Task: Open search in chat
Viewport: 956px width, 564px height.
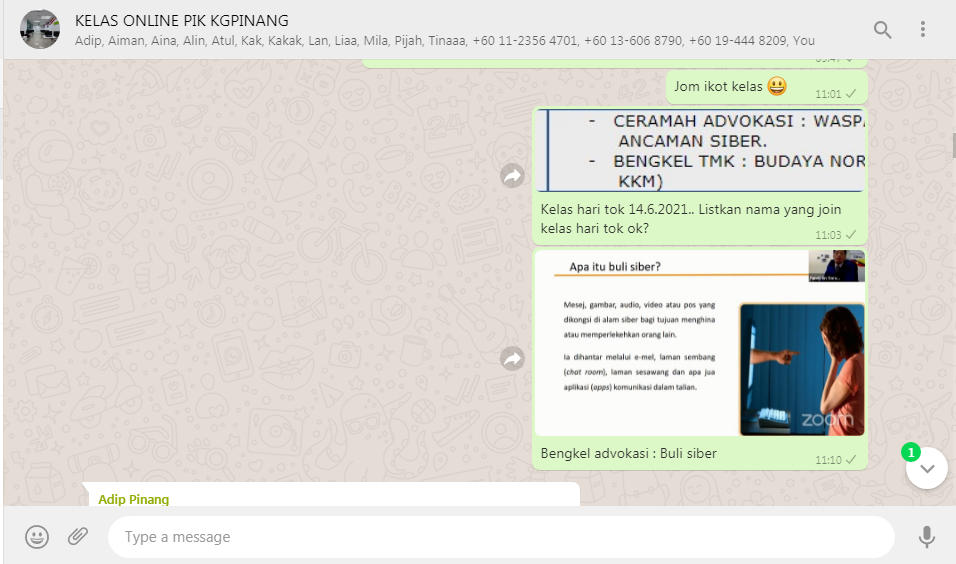Action: point(882,30)
